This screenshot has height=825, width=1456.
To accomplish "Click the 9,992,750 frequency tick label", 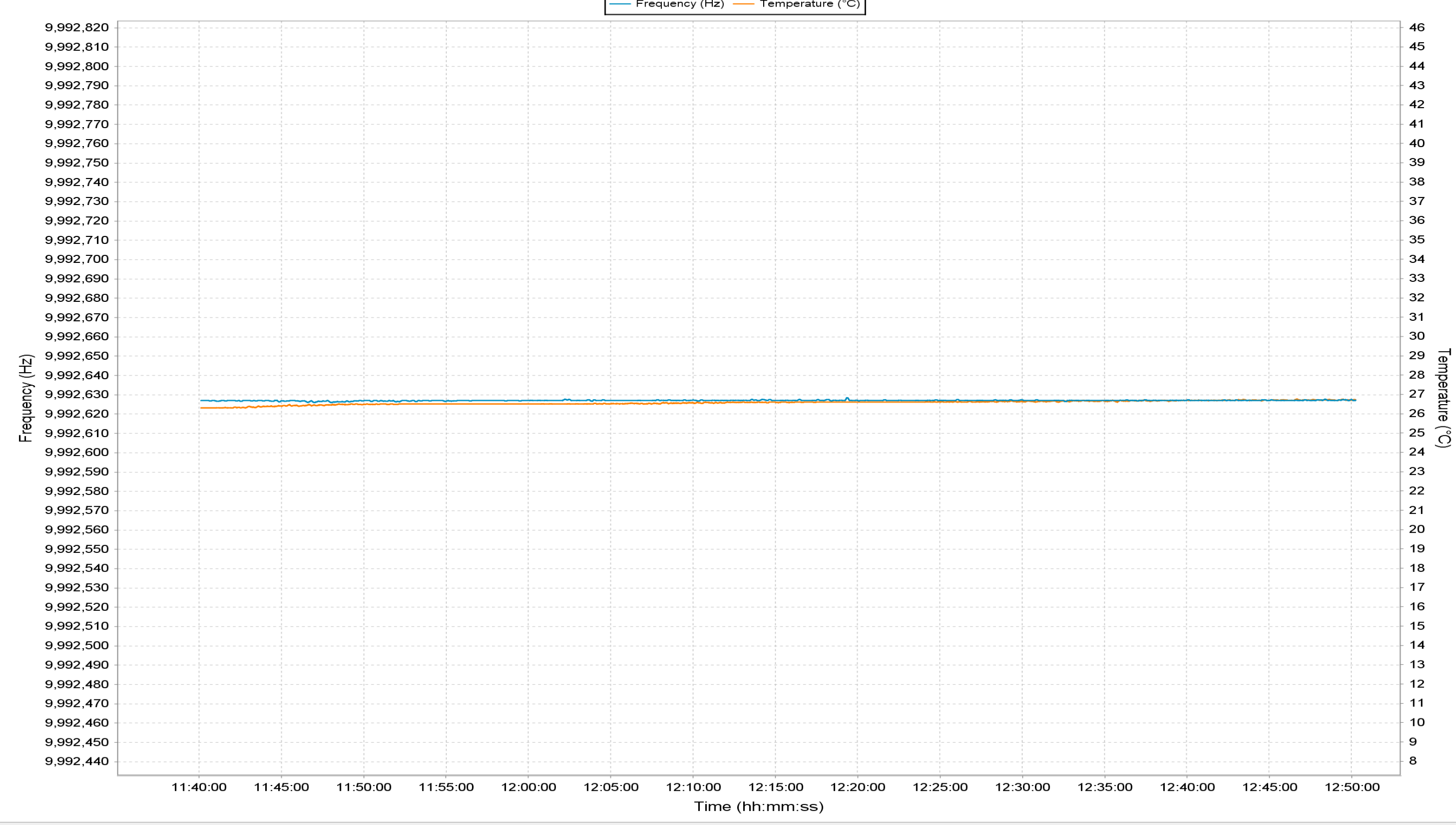I will click(x=76, y=163).
